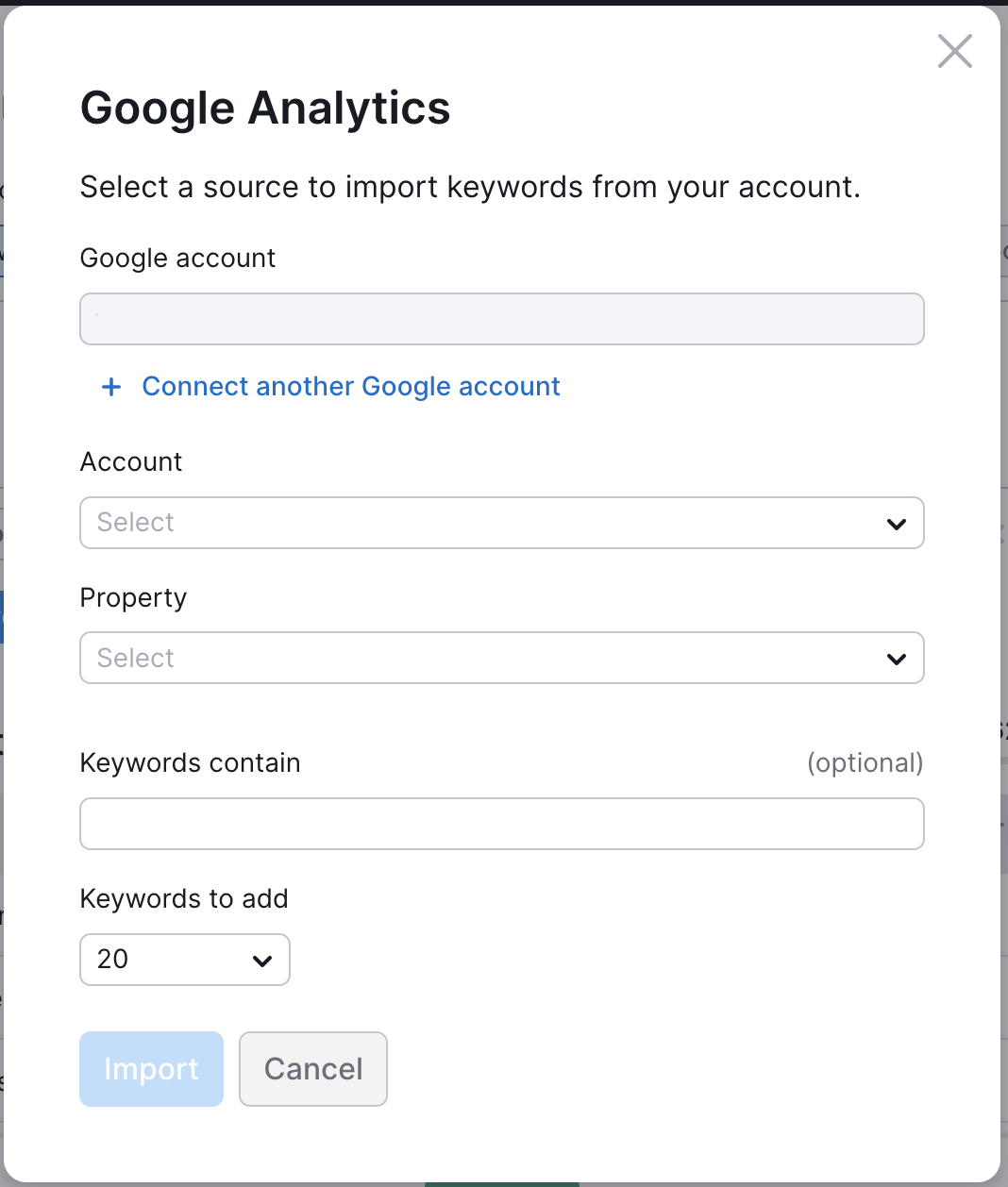Click the Keywords to add value 20
This screenshot has width=1008, height=1187.
(x=113, y=960)
